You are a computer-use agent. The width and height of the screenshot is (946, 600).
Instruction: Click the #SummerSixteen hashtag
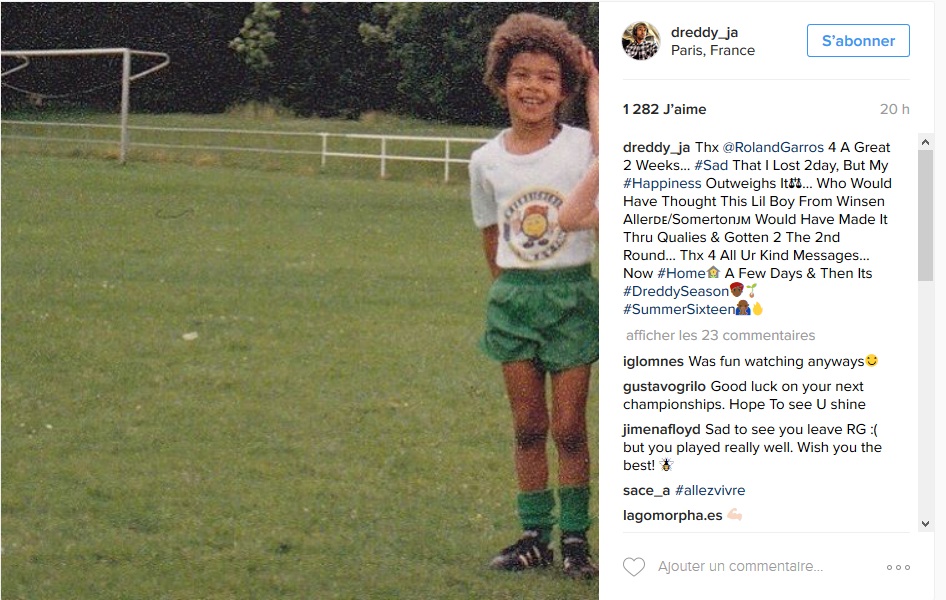(x=679, y=310)
